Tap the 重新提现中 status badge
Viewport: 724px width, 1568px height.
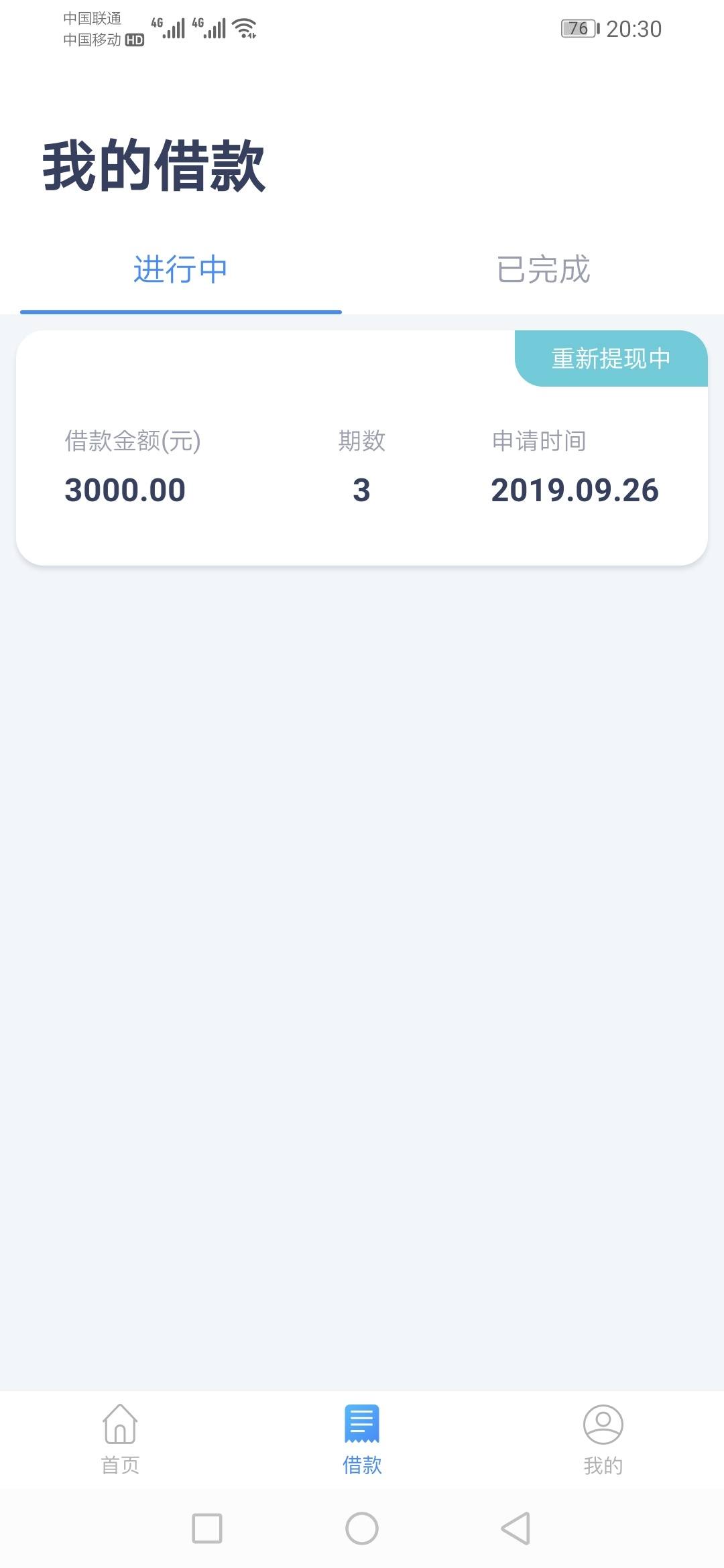coord(611,358)
